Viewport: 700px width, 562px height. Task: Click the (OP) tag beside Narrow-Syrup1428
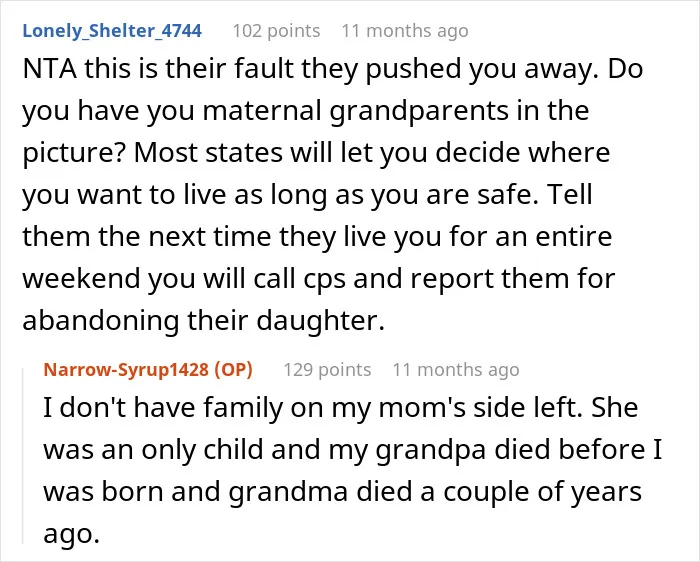(x=233, y=370)
